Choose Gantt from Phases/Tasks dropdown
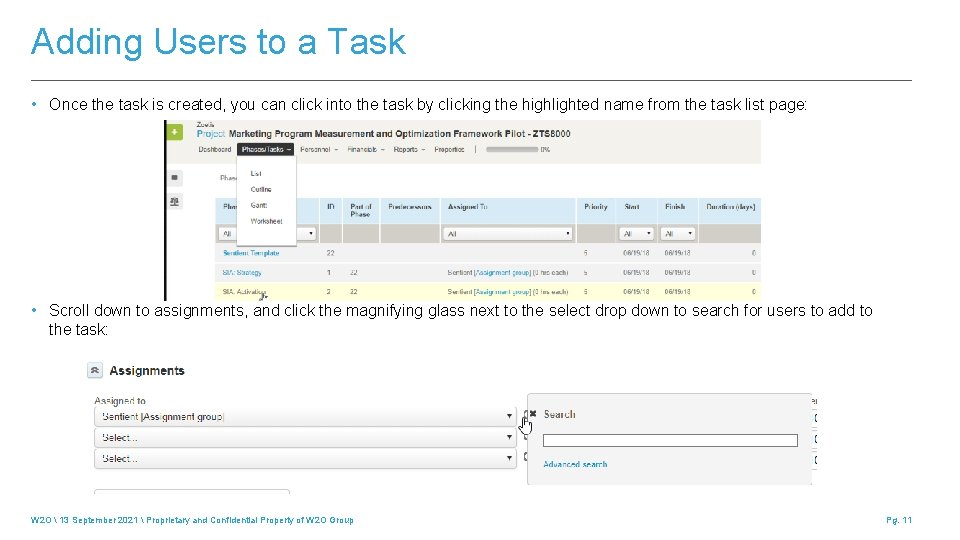The image size is (960, 540). coord(259,205)
